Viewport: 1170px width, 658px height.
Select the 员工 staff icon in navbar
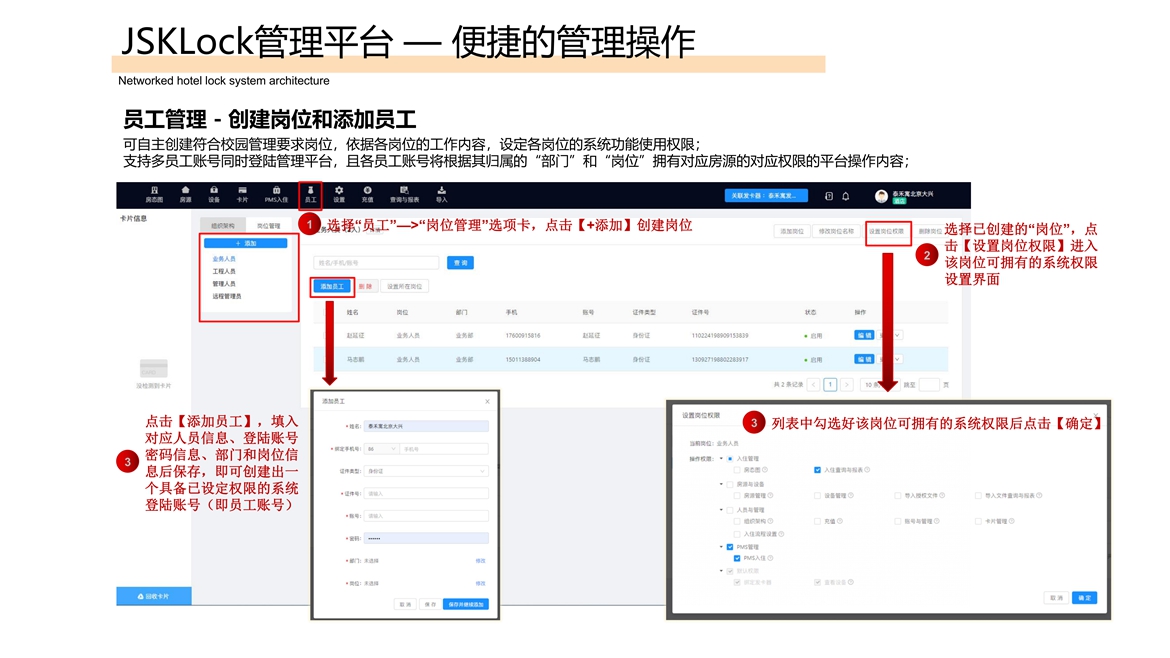(x=310, y=194)
